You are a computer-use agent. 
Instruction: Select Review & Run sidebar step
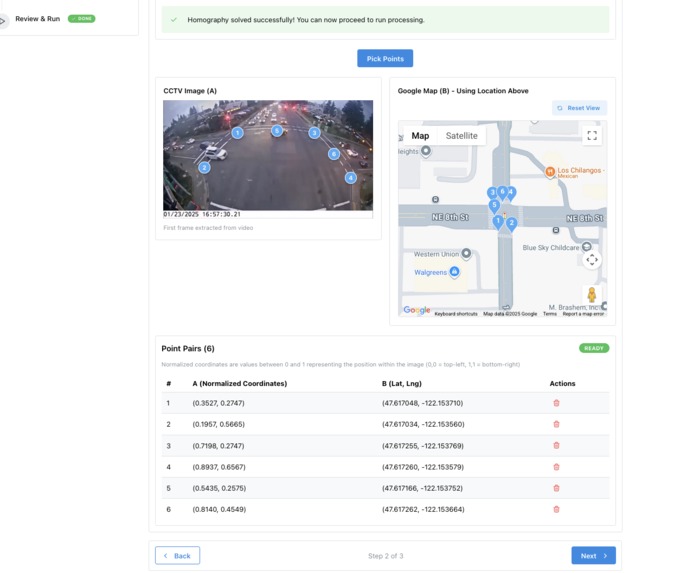[x=38, y=19]
